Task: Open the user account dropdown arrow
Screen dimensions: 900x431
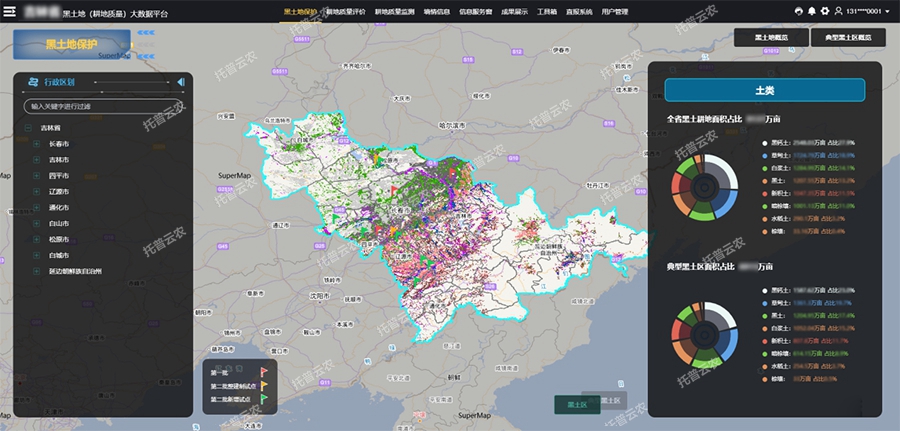Action: tap(887, 11)
